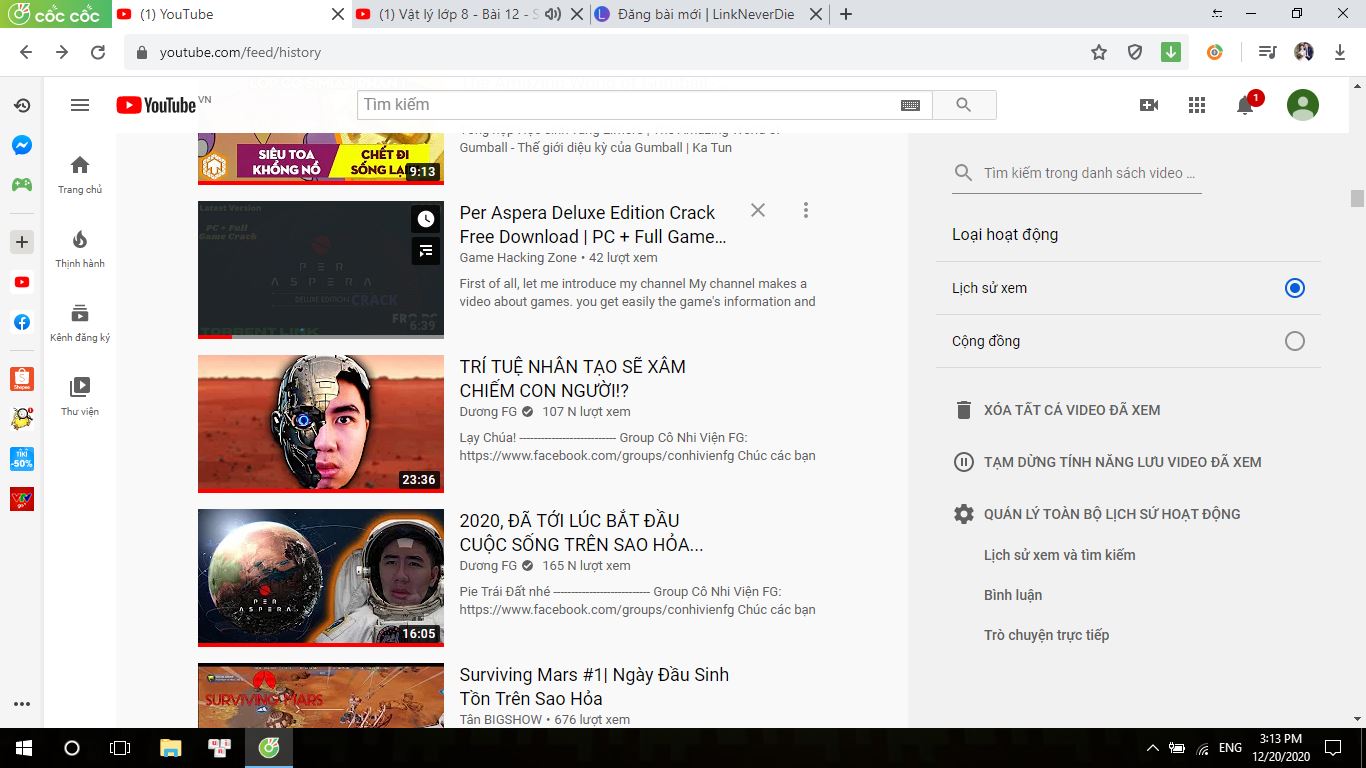Show hidden system tray icons

[1152, 748]
